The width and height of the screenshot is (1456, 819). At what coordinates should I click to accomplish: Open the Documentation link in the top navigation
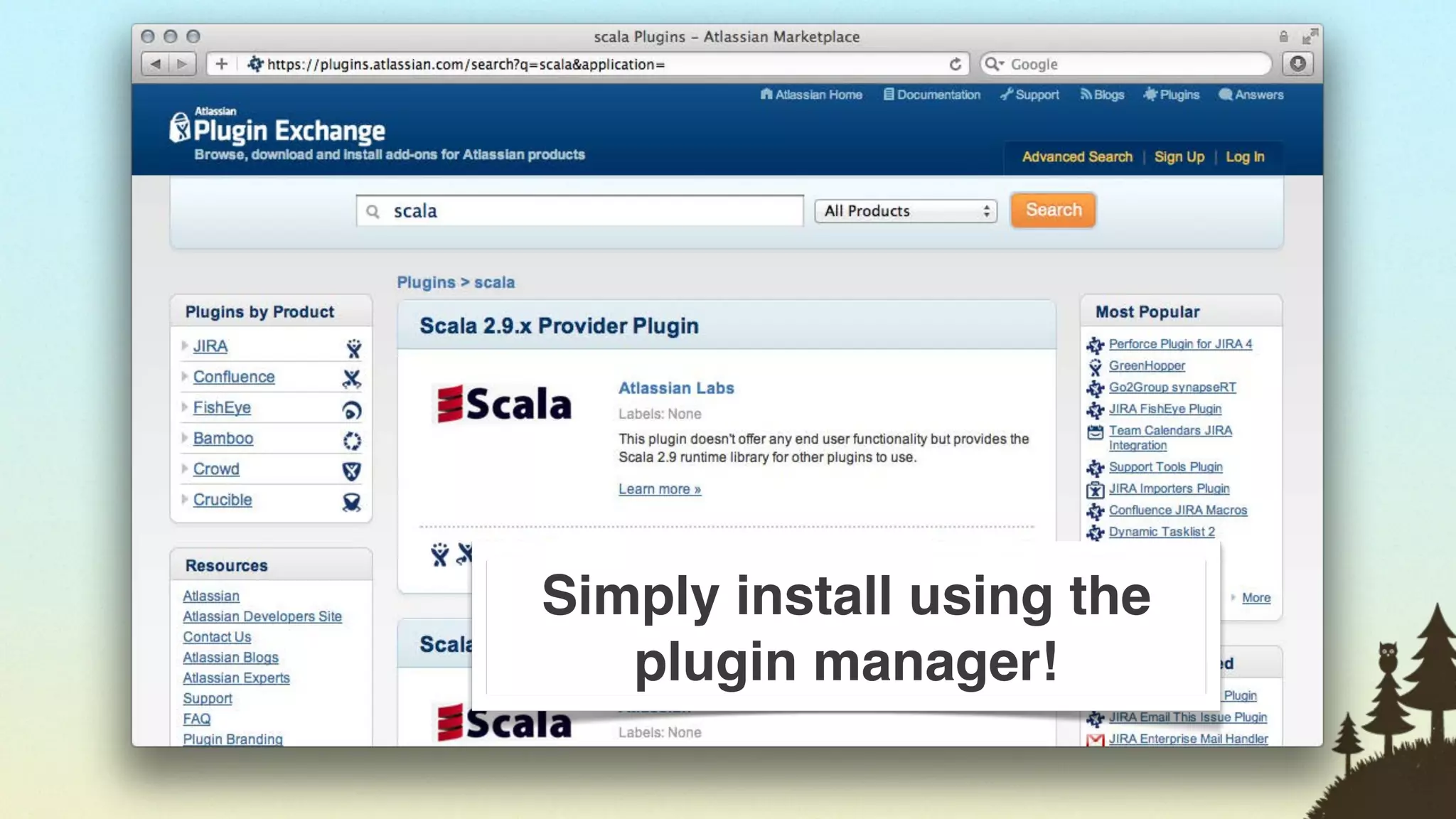[x=931, y=95]
